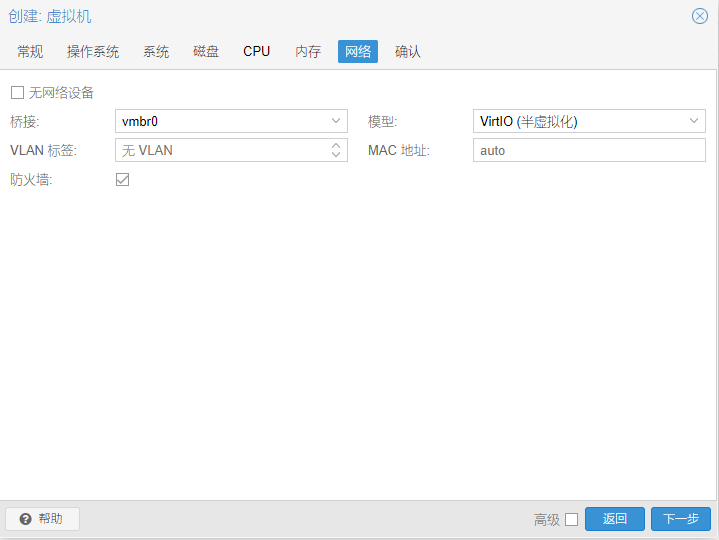The width and height of the screenshot is (719, 540).
Task: Open the 内存 tab
Action: (x=308, y=51)
